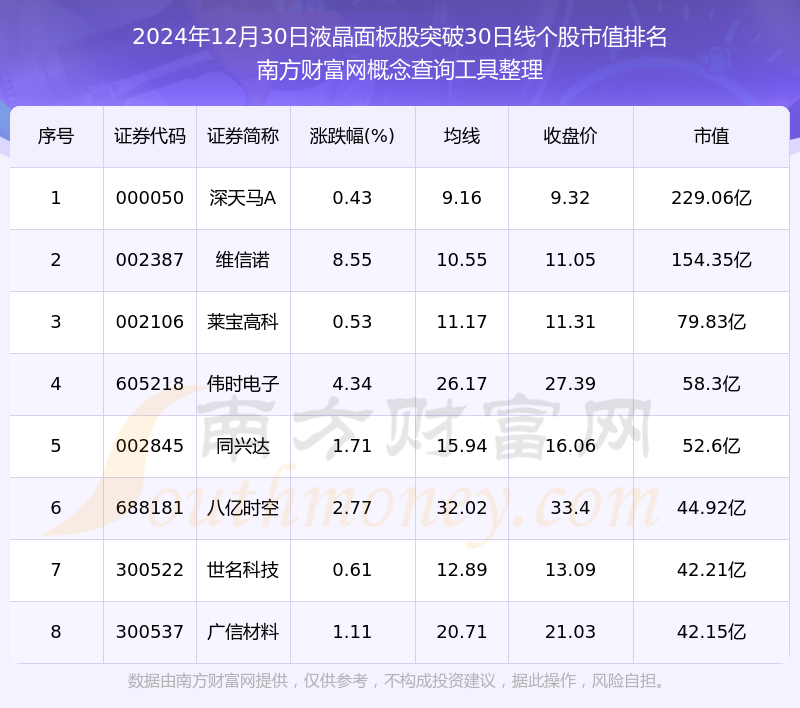The width and height of the screenshot is (800, 708).
Task: Select stock name 广信材料
Action: click(243, 632)
